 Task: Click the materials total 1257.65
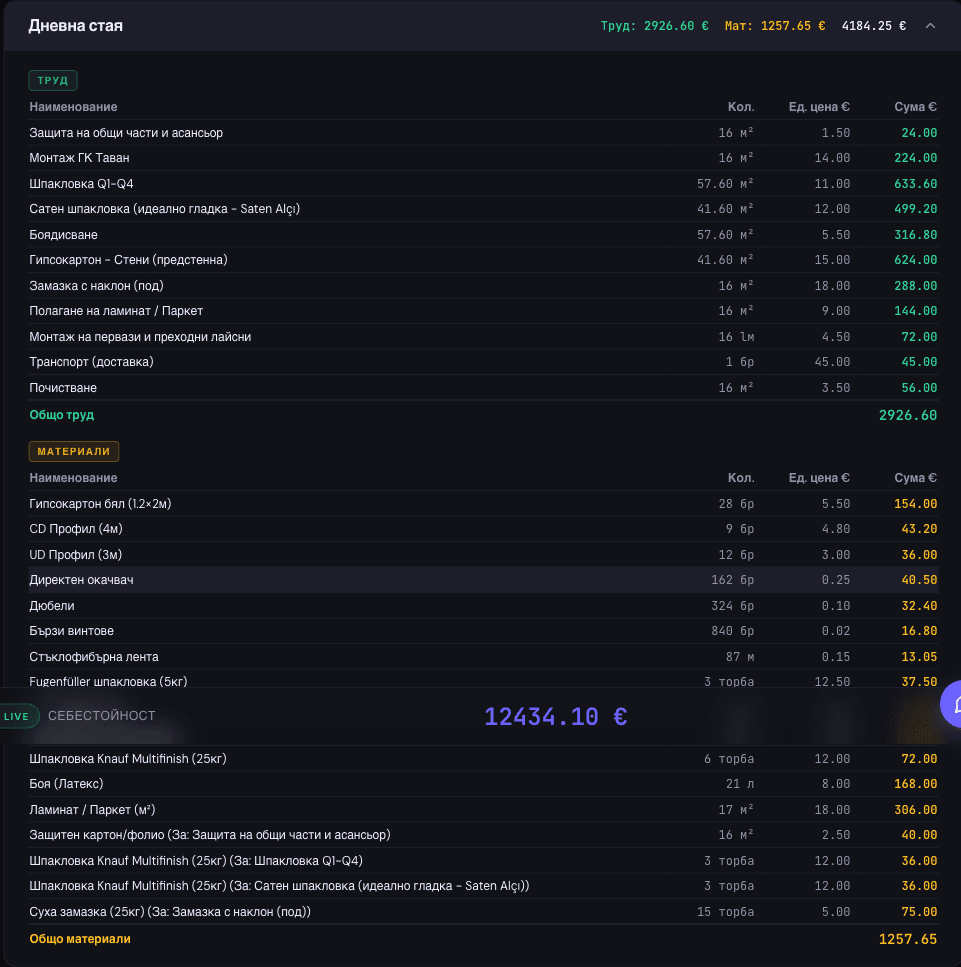[908, 939]
